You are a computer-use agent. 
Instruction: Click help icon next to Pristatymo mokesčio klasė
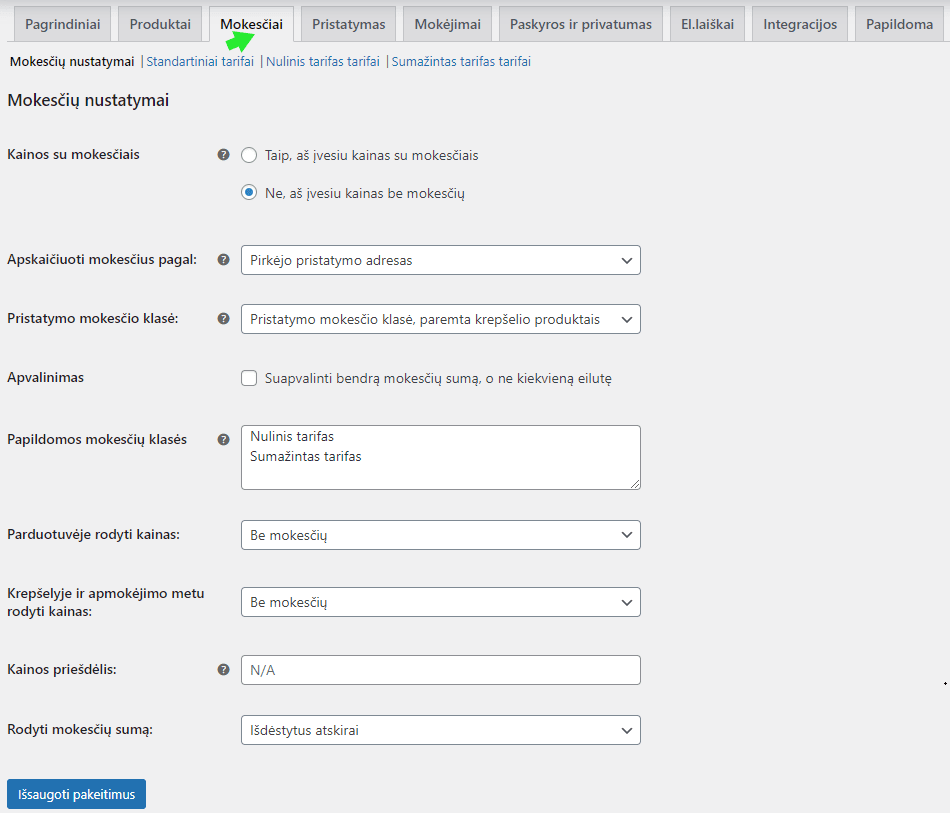click(x=224, y=319)
